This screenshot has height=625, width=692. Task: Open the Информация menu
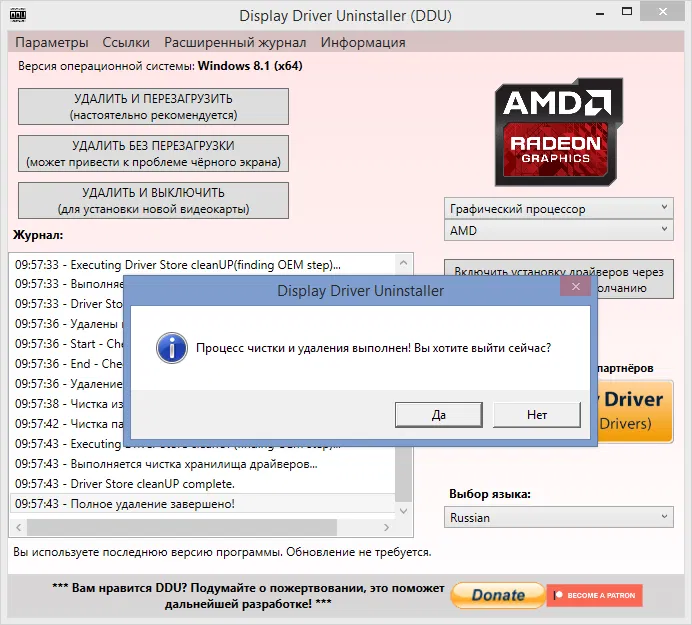363,42
